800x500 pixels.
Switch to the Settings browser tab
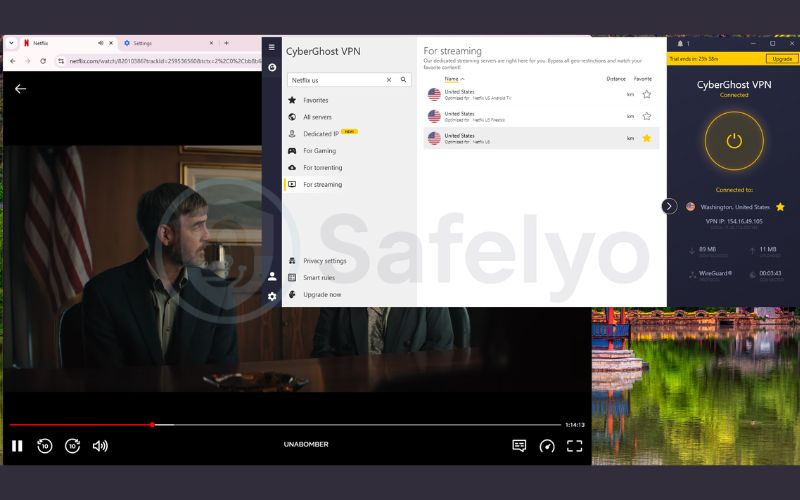point(168,43)
